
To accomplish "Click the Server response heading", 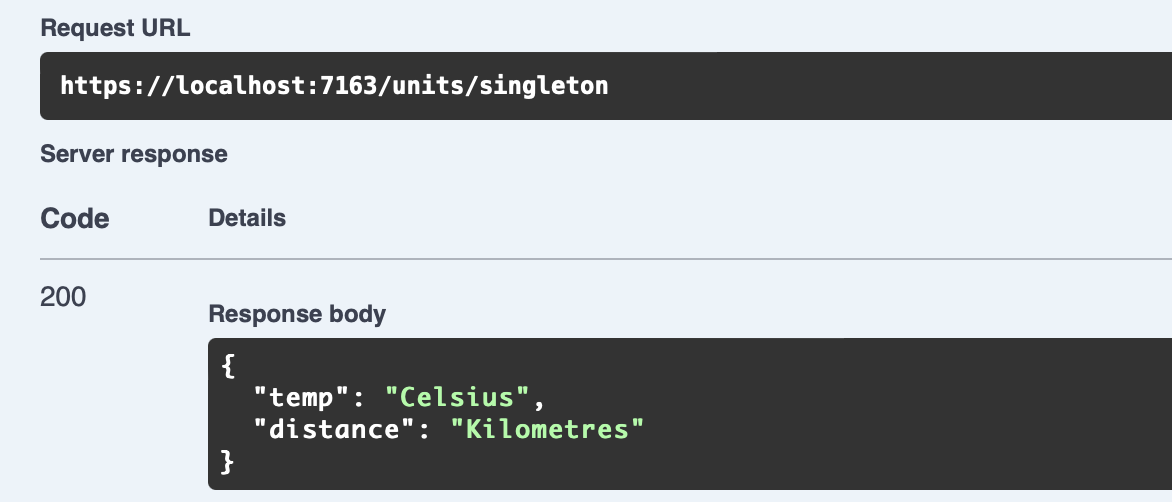I will point(133,154).
